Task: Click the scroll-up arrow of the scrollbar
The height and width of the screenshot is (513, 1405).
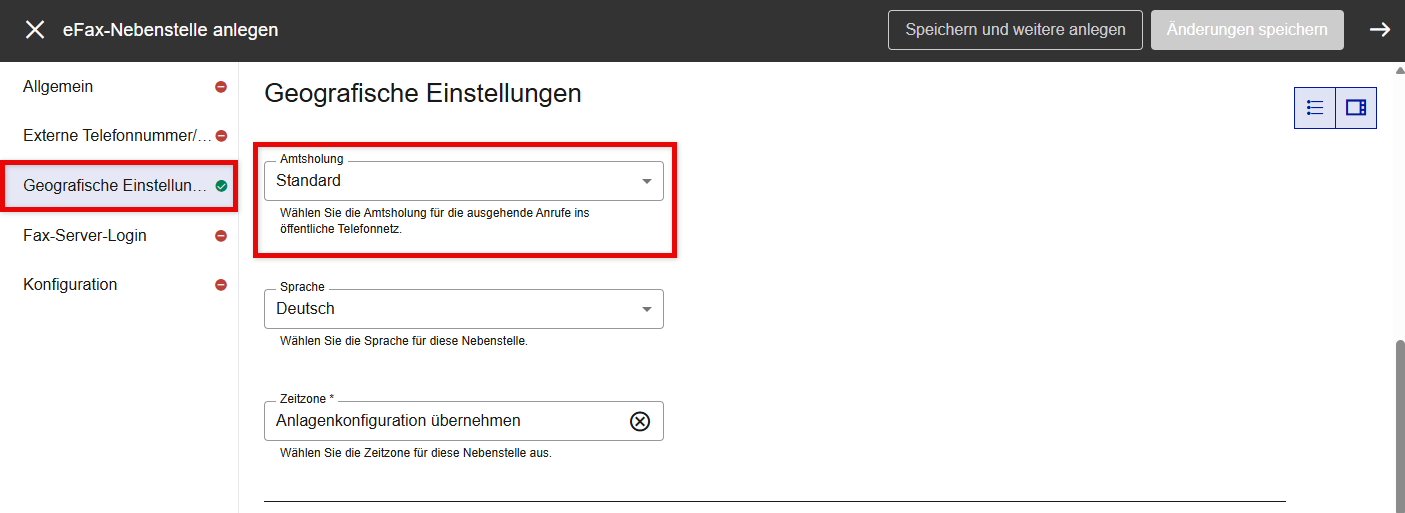Action: tap(1399, 70)
